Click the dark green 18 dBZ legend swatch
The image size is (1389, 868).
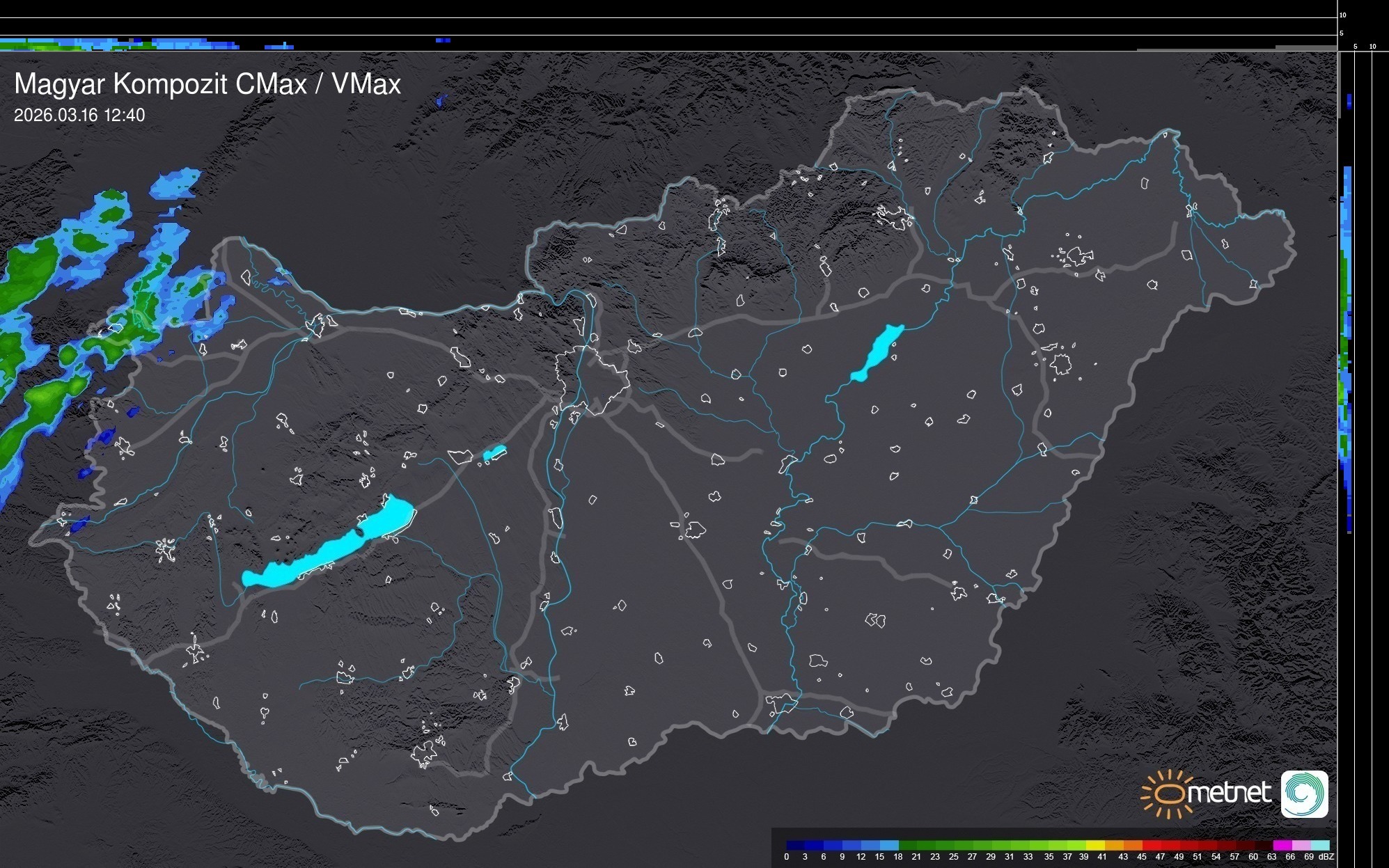click(907, 845)
